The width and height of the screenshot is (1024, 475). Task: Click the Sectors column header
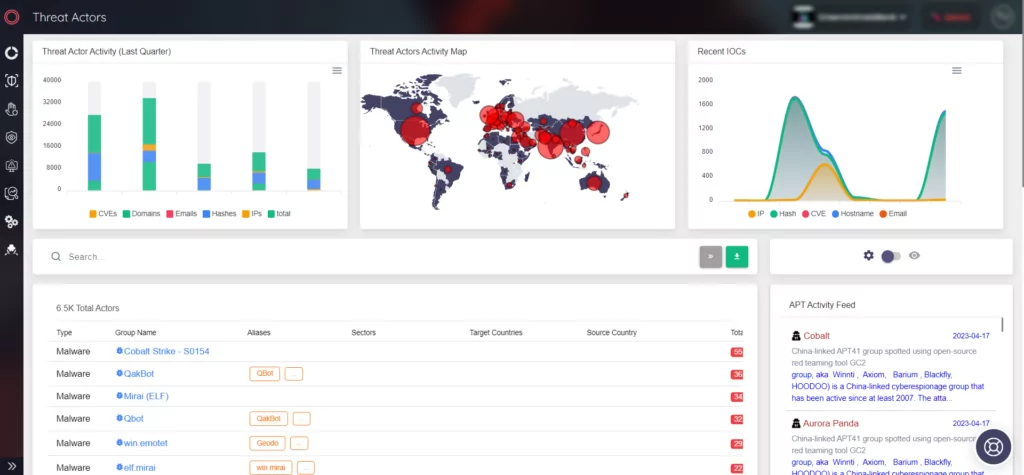(x=364, y=333)
